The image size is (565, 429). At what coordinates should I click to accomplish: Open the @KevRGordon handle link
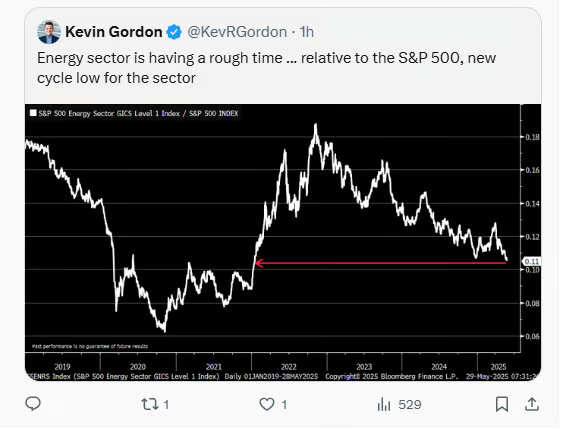pyautogui.click(x=237, y=32)
